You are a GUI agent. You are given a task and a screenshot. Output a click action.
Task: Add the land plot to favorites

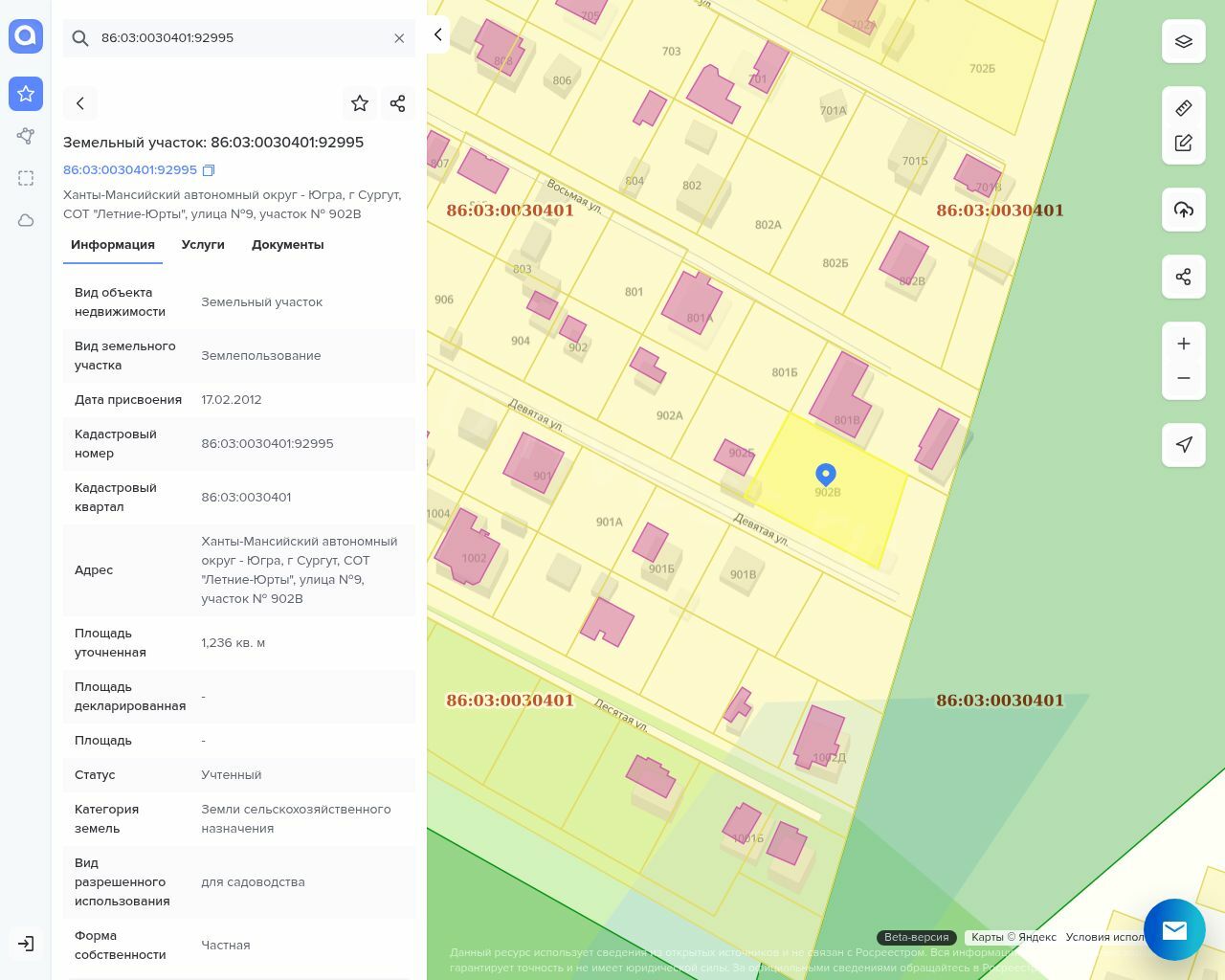click(360, 103)
